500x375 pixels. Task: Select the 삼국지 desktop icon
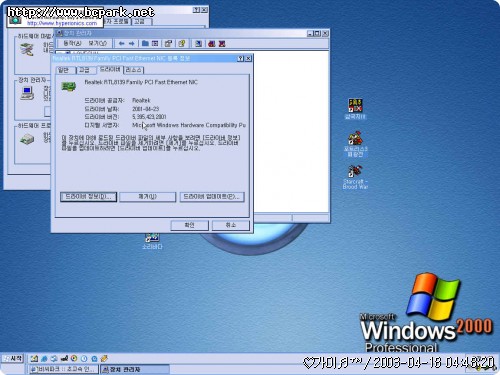pos(355,109)
